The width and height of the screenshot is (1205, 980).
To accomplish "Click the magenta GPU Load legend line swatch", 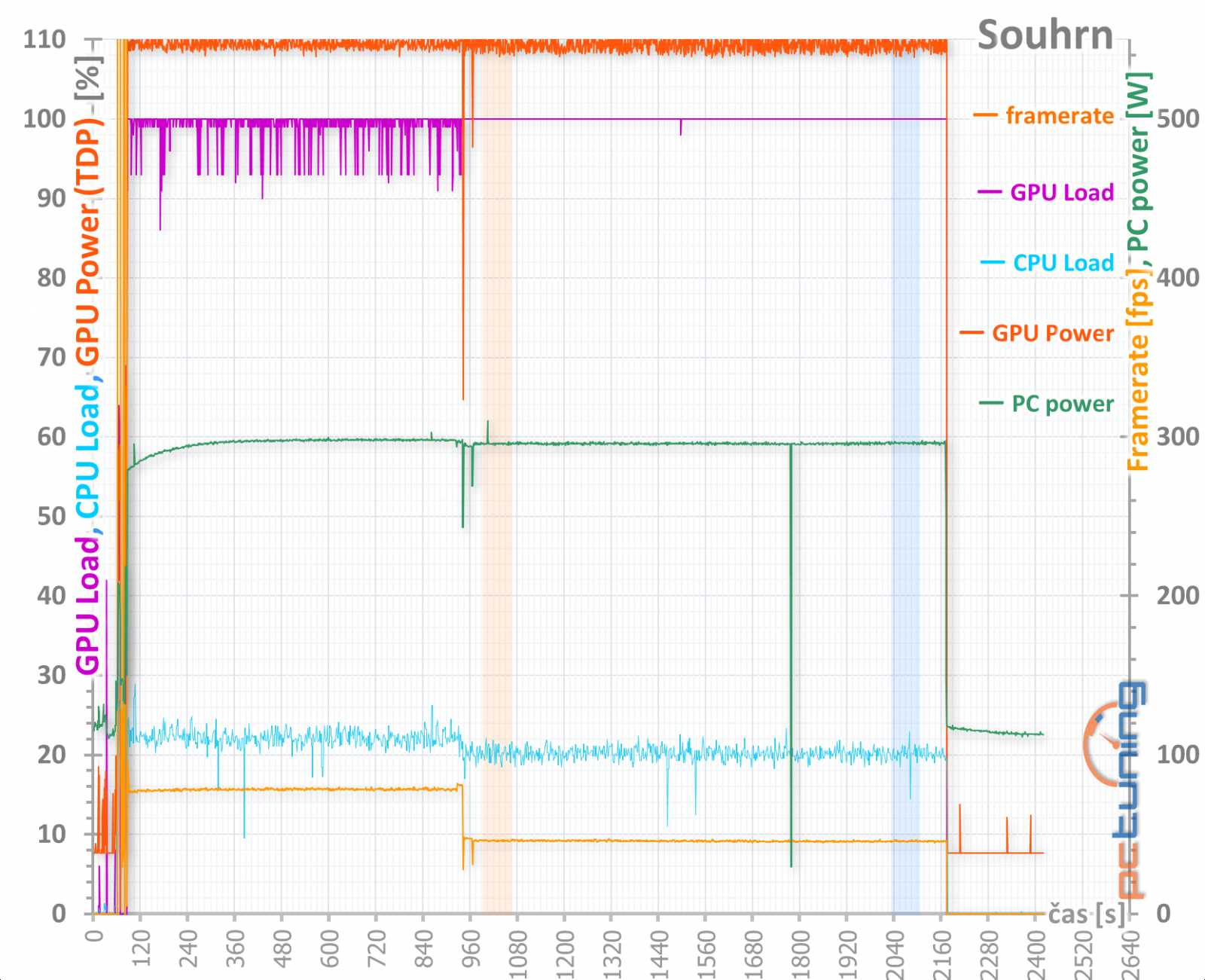I will (x=990, y=192).
